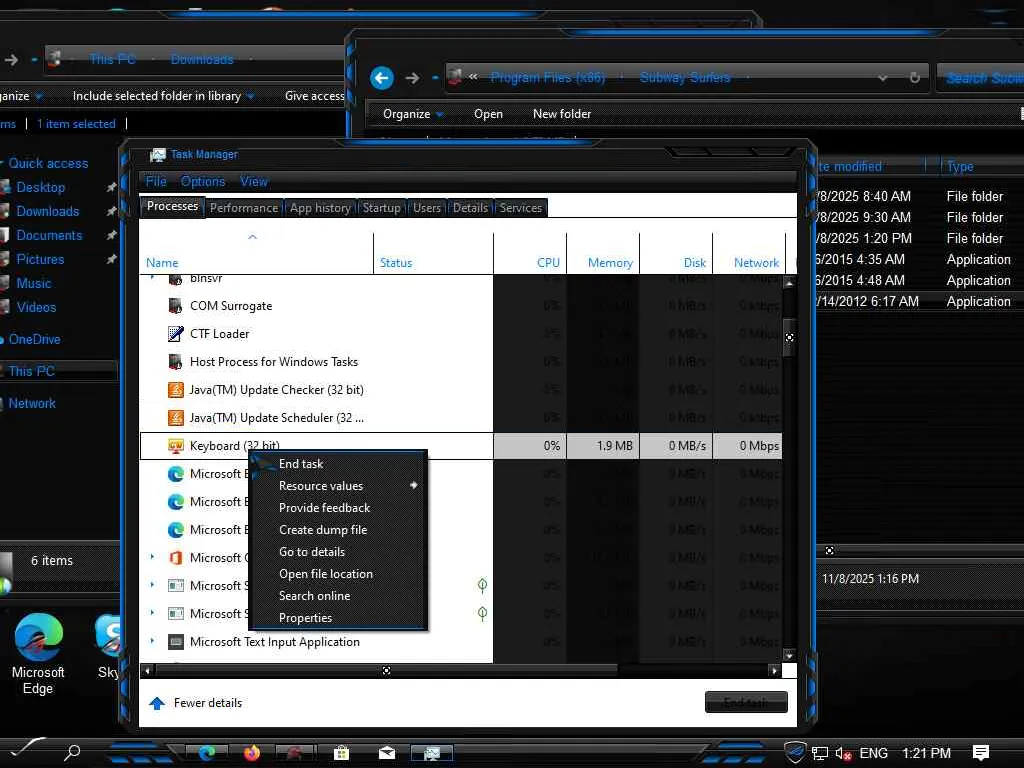Open Include selected folder in library dropdown

163,96
